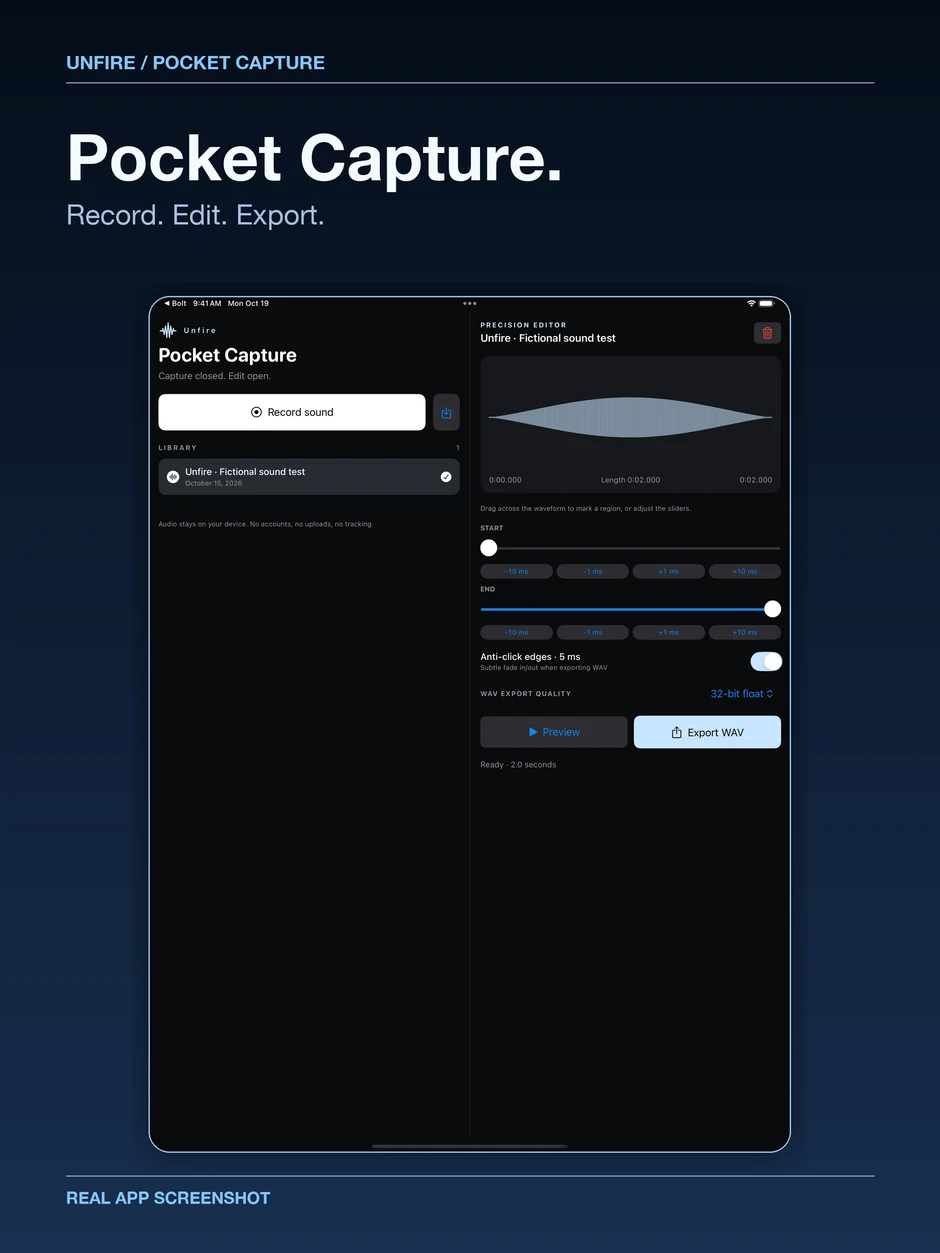Click the '0:00.000' start time label
The width and height of the screenshot is (940, 1253).
(x=505, y=480)
